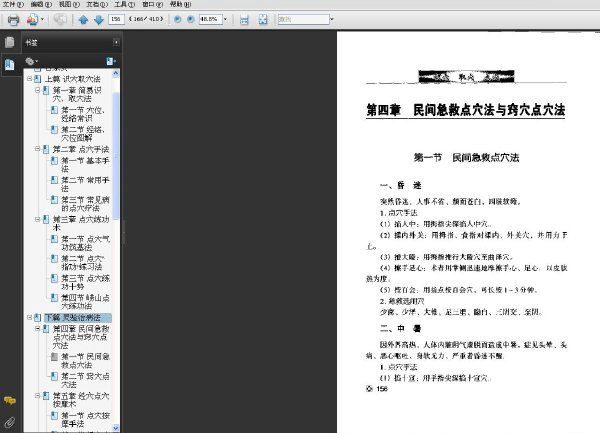600x433 pixels.
Task: Collapse the 下篇 灵验治病法 tree node
Action: pos(30,317)
